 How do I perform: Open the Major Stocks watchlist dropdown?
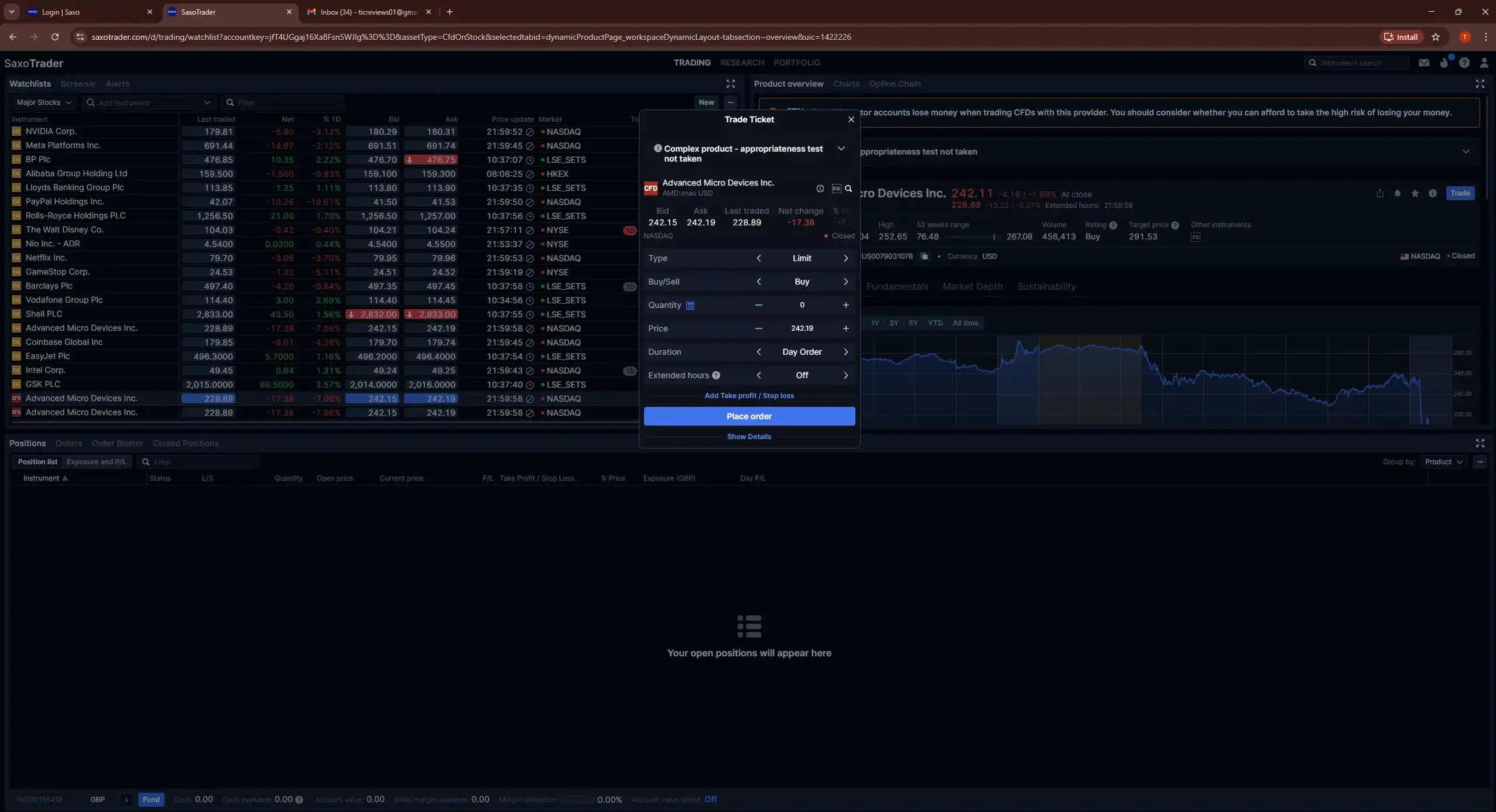[x=44, y=102]
